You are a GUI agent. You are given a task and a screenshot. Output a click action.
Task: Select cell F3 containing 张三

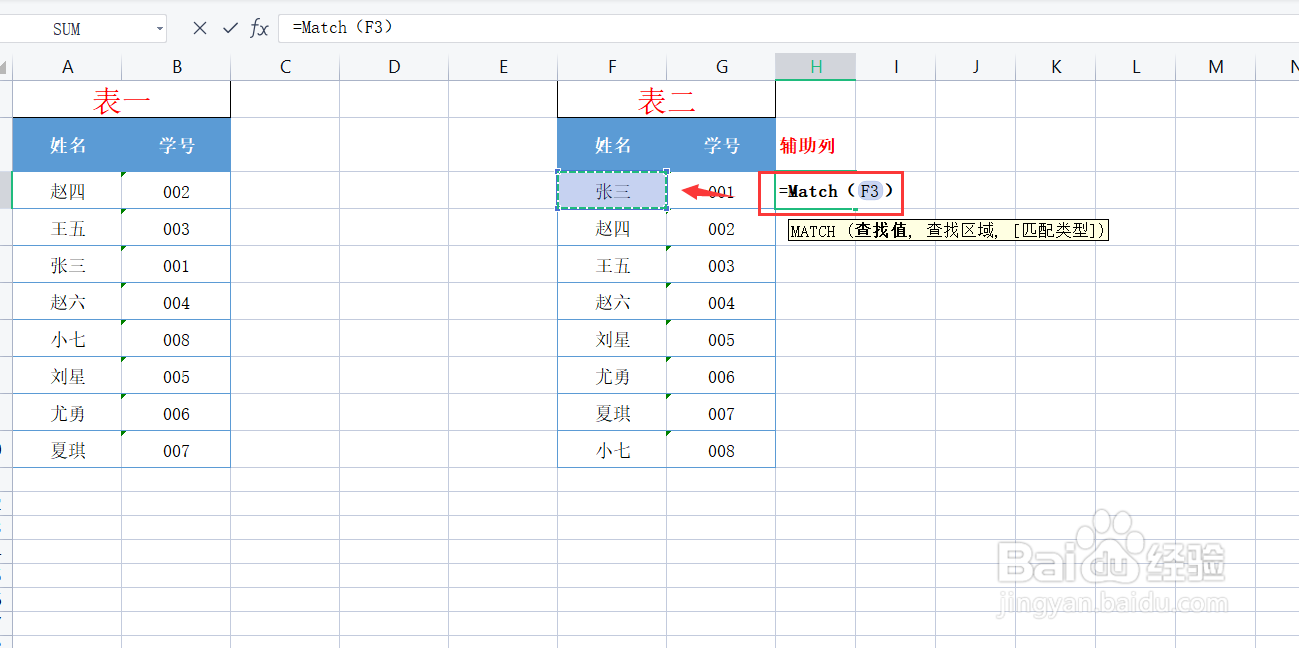[611, 190]
